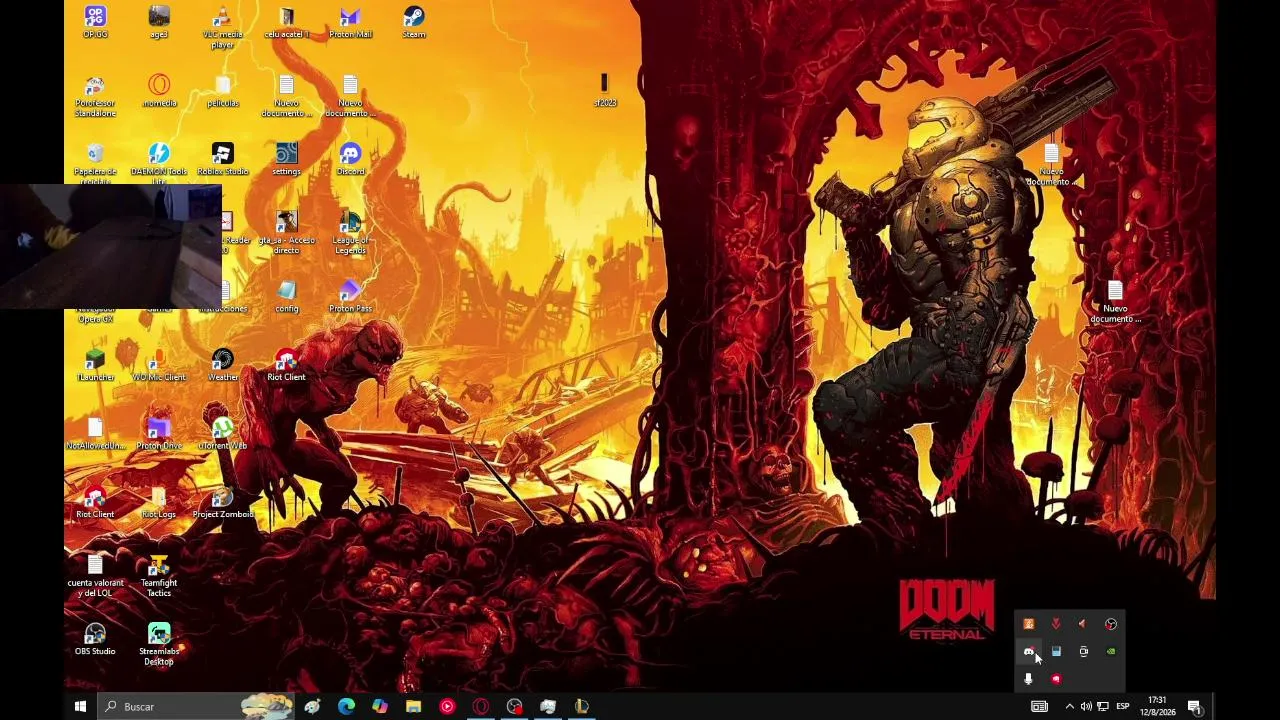Select the peliculas folder
The height and width of the screenshot is (720, 1280).
pyautogui.click(x=223, y=91)
